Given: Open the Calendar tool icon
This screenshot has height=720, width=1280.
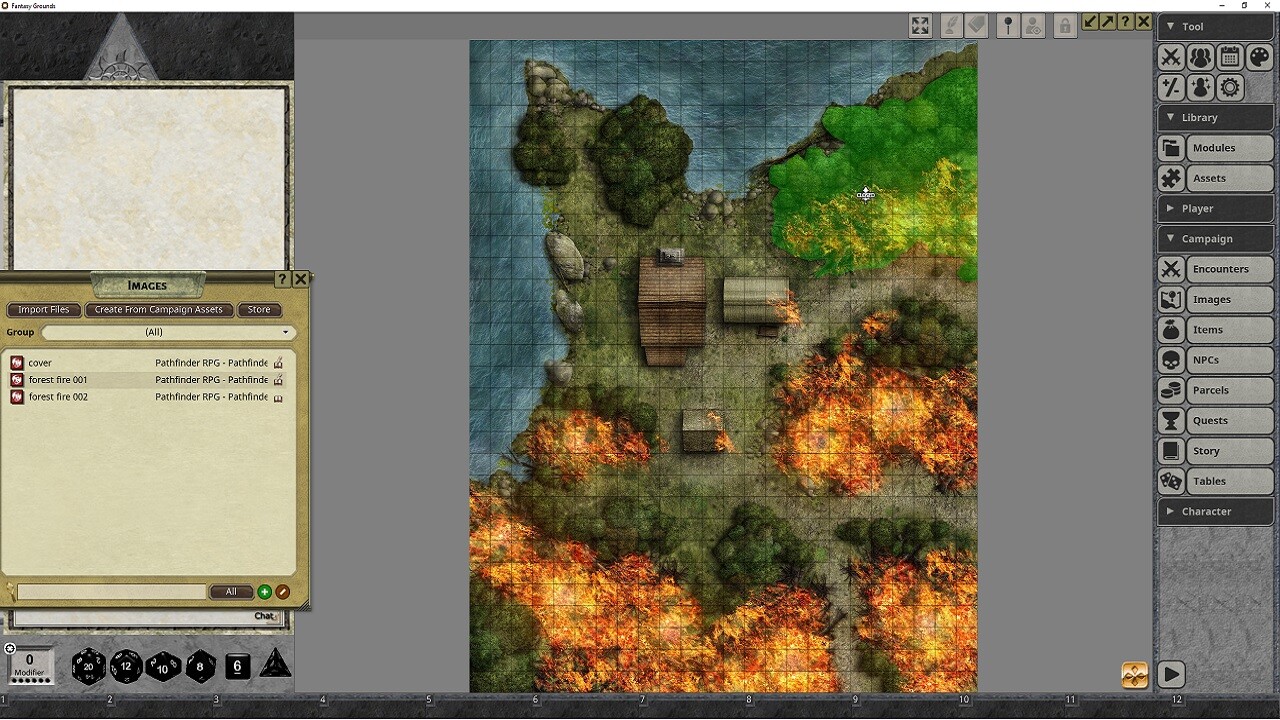Looking at the screenshot, I should click(1229, 57).
